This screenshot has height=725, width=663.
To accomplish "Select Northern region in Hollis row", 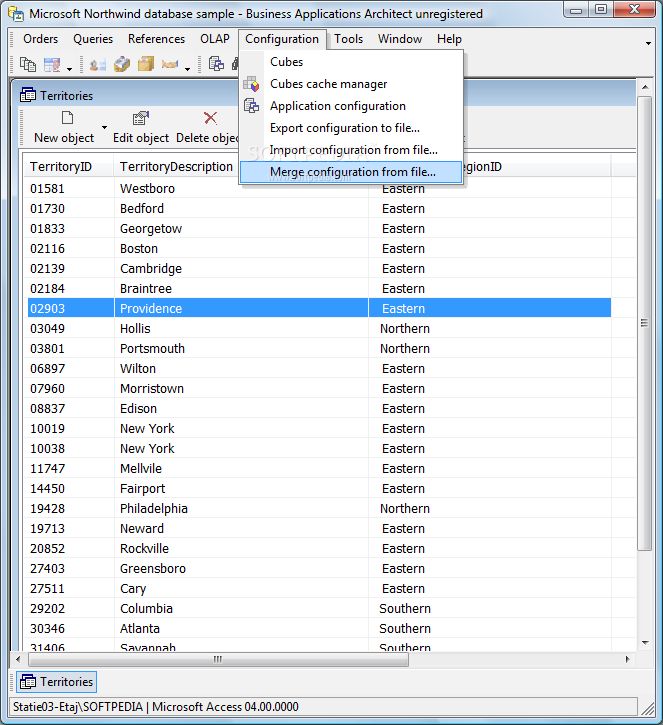I will coord(490,328).
